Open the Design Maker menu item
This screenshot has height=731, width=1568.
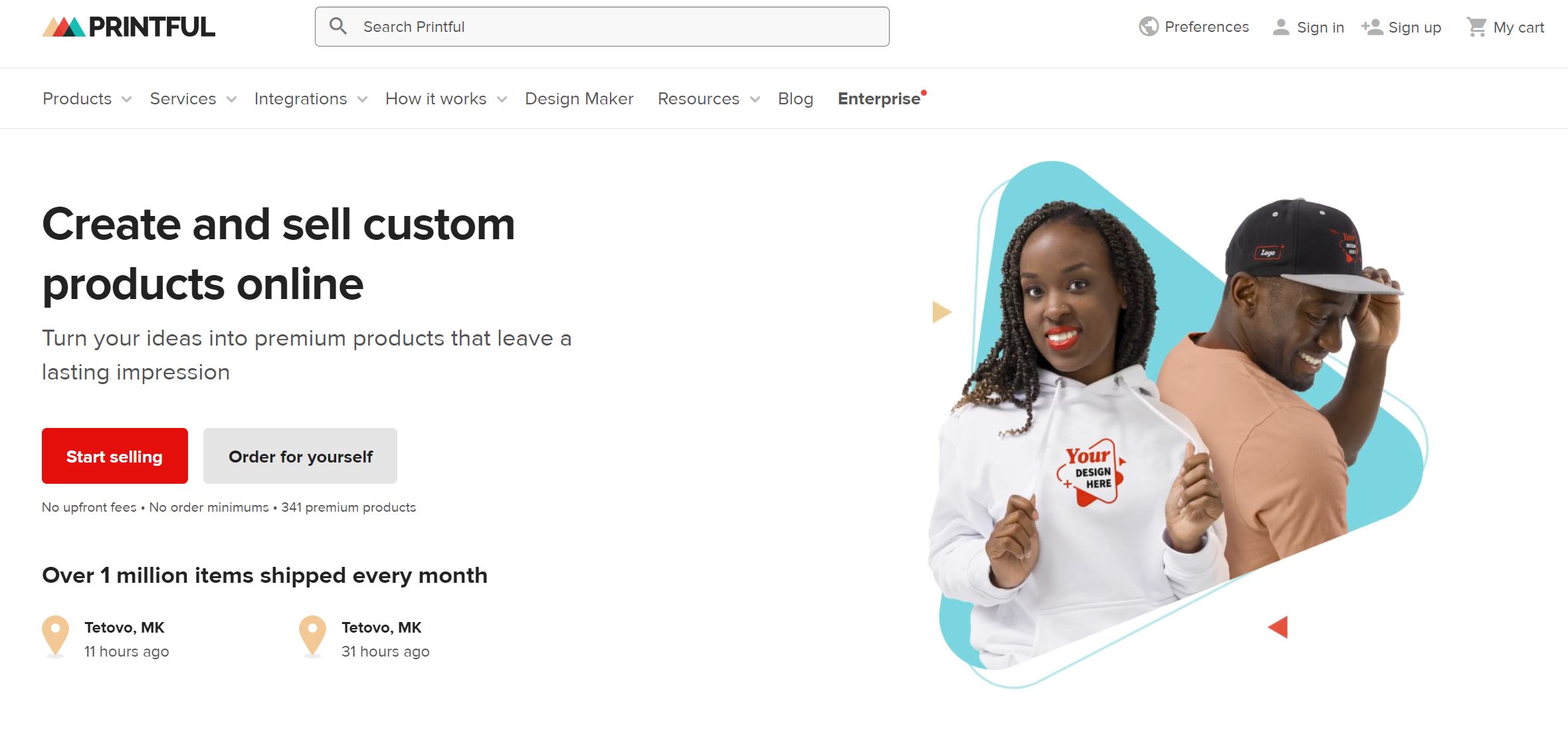click(x=579, y=99)
